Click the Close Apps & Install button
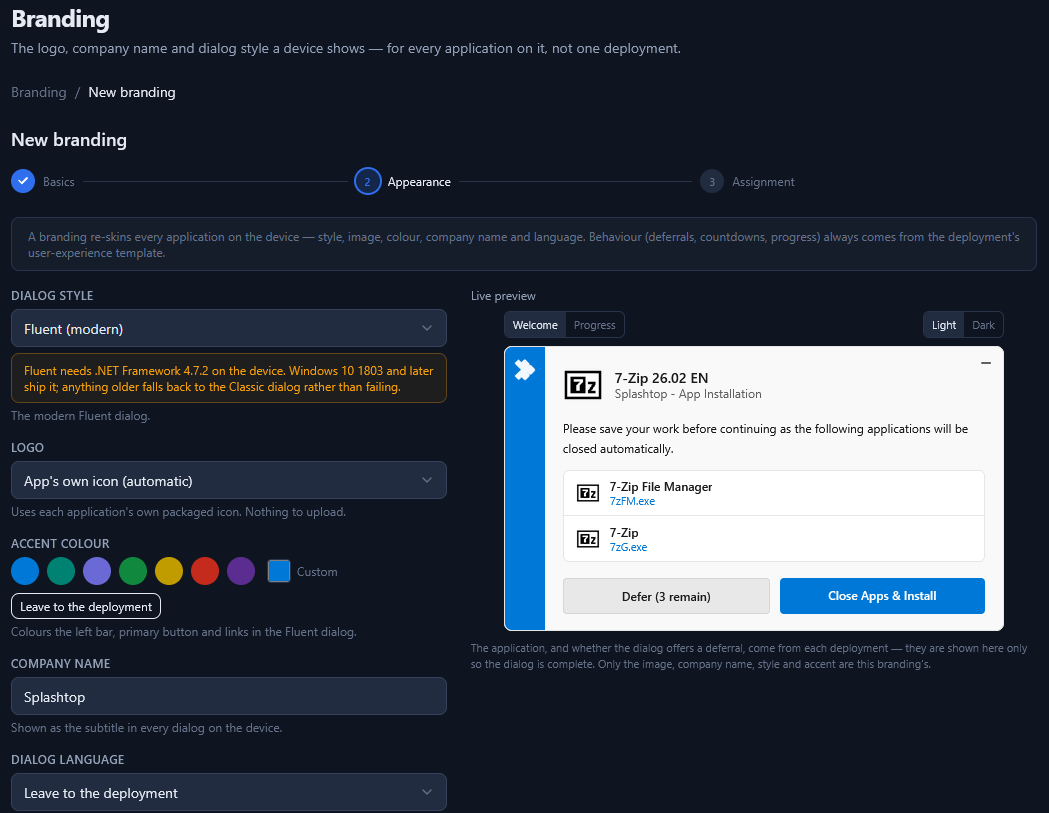The height and width of the screenshot is (813, 1049). [882, 596]
